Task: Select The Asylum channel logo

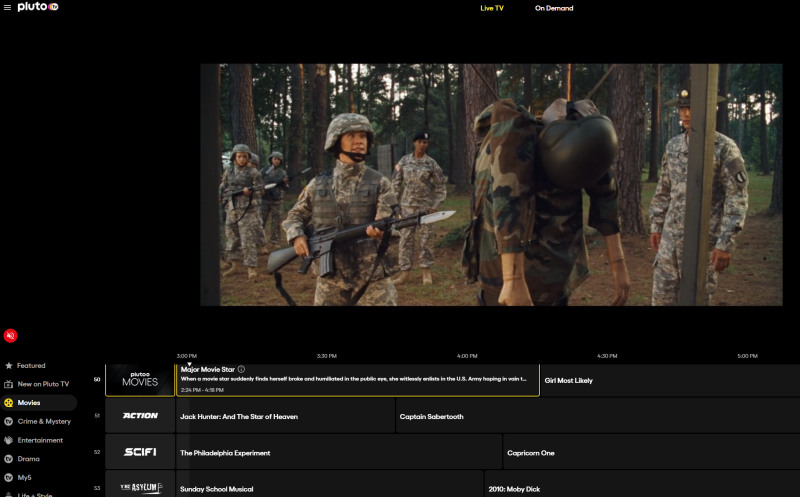Action: [x=140, y=484]
